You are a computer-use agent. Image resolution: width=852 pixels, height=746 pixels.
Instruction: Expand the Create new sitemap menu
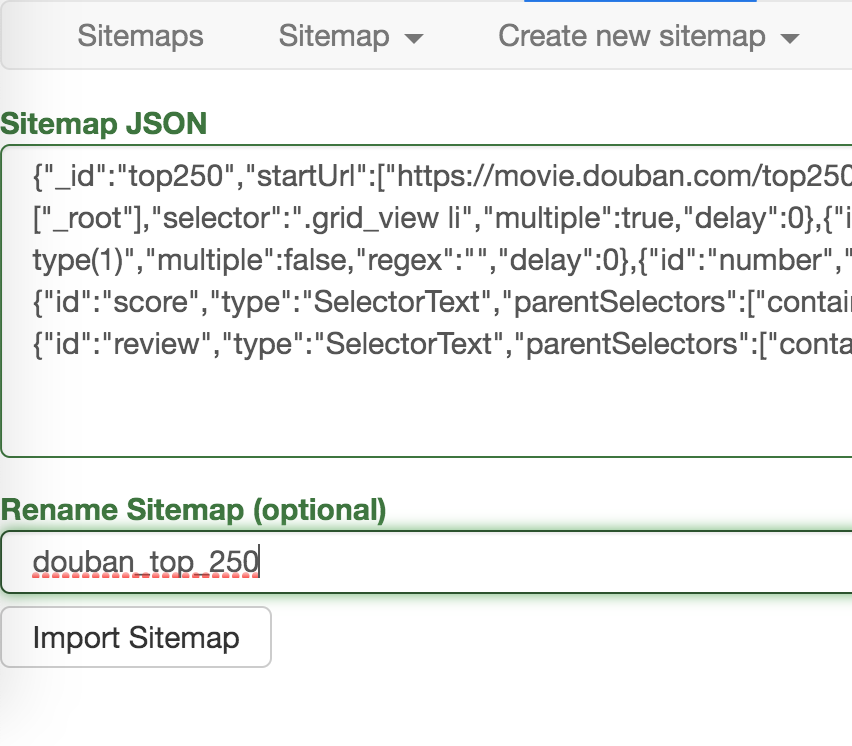click(648, 37)
